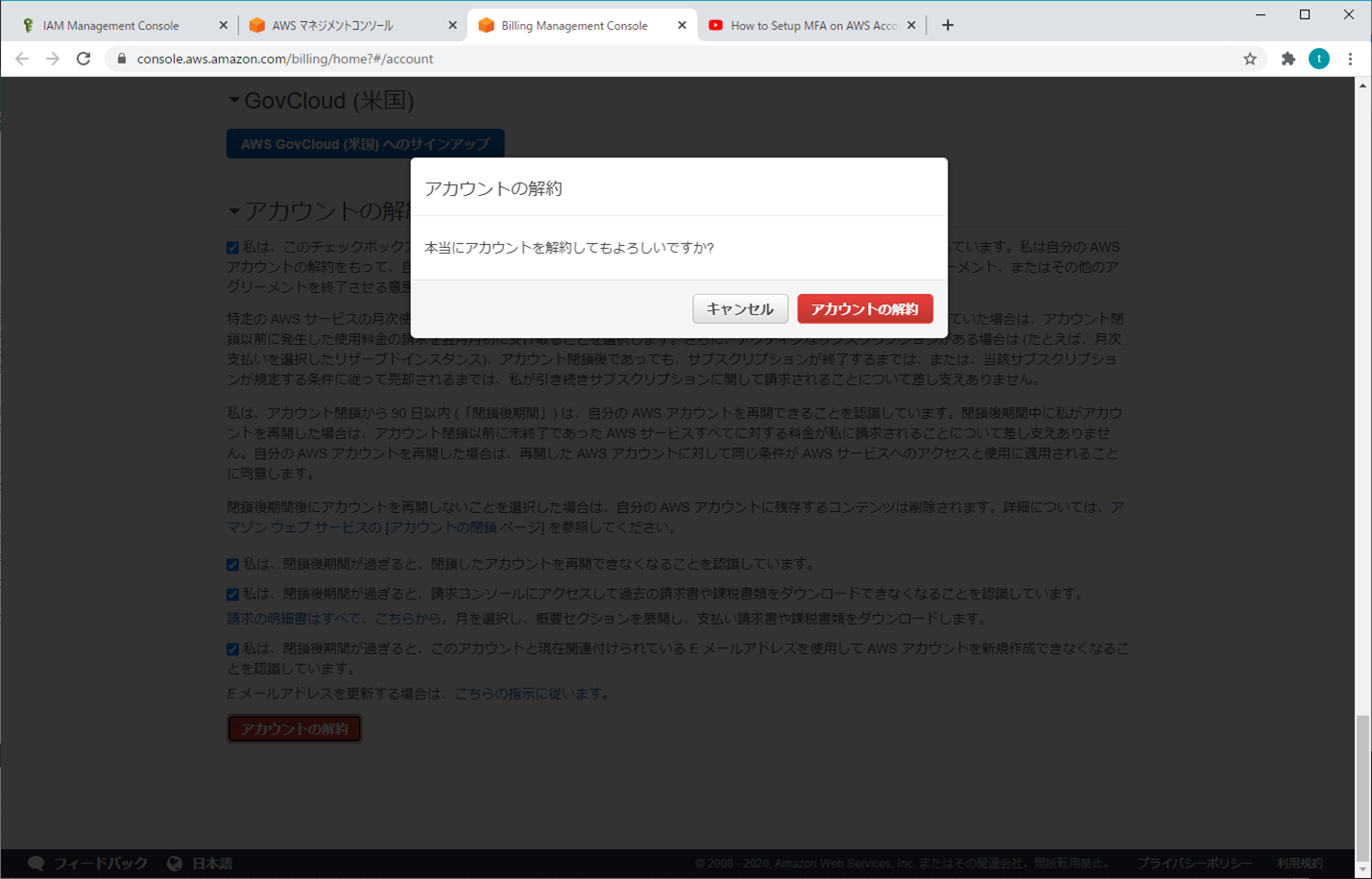Minimize the browser window

pyautogui.click(x=1261, y=14)
